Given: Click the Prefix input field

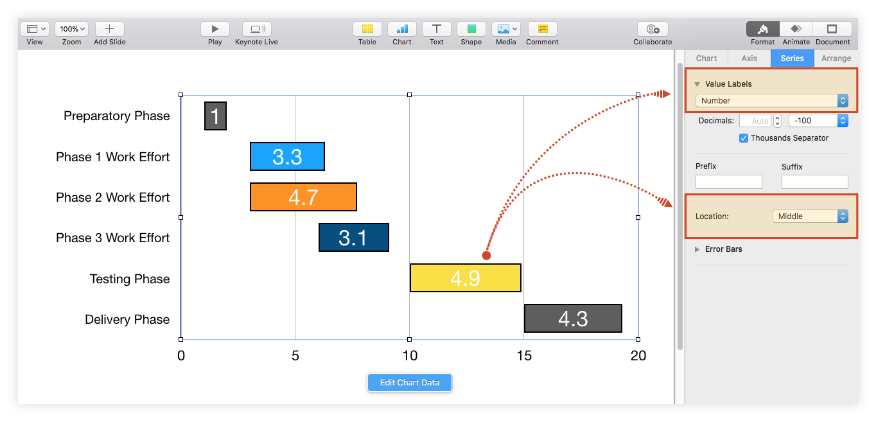Looking at the screenshot, I should [729, 182].
